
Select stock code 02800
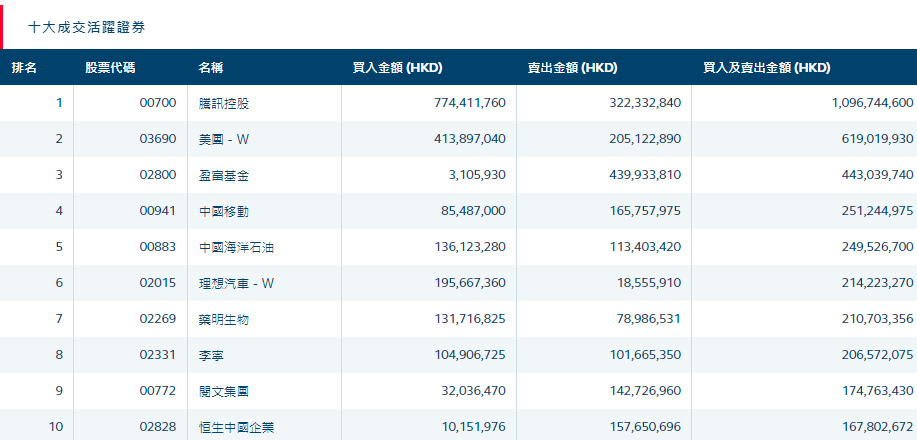click(158, 175)
